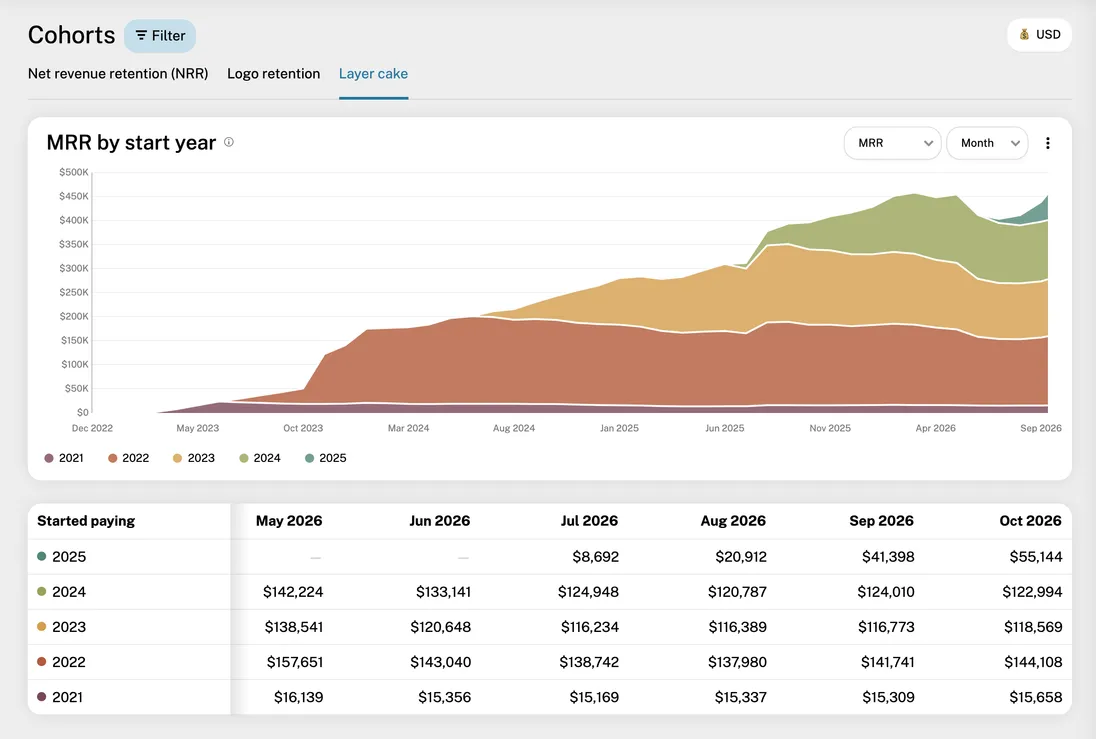The image size is (1096, 739).
Task: Click the Sep 2026 column header
Action: point(881,521)
